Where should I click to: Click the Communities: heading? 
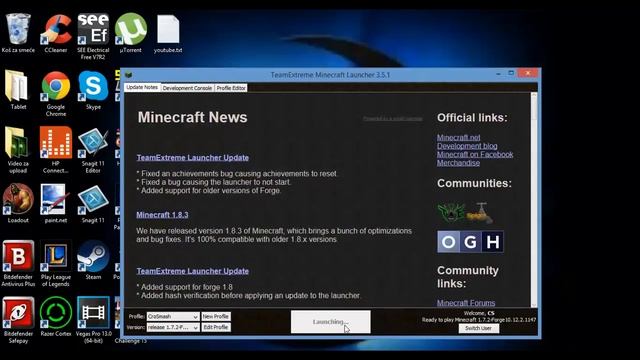474,183
